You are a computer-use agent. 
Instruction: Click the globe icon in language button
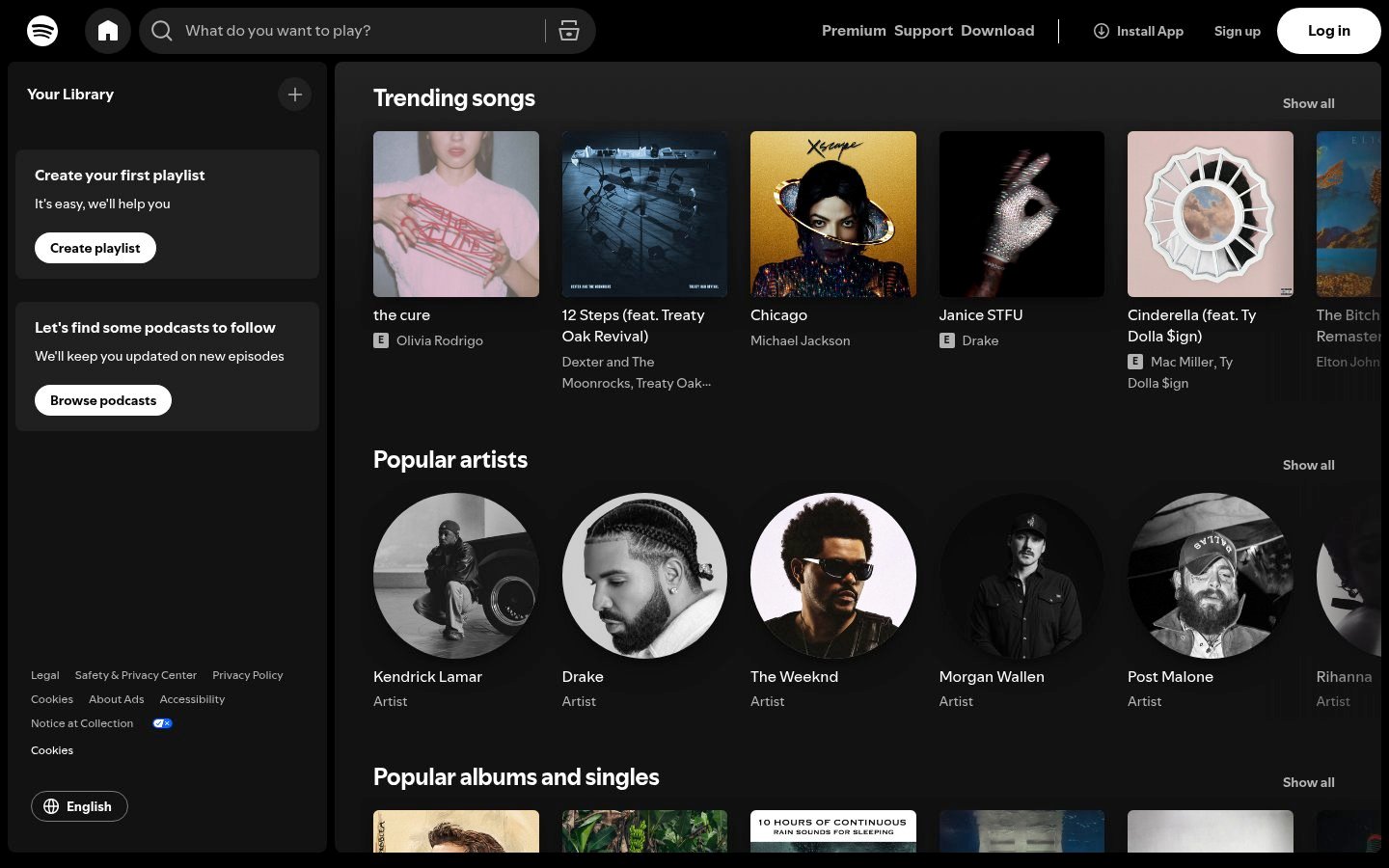[51, 806]
